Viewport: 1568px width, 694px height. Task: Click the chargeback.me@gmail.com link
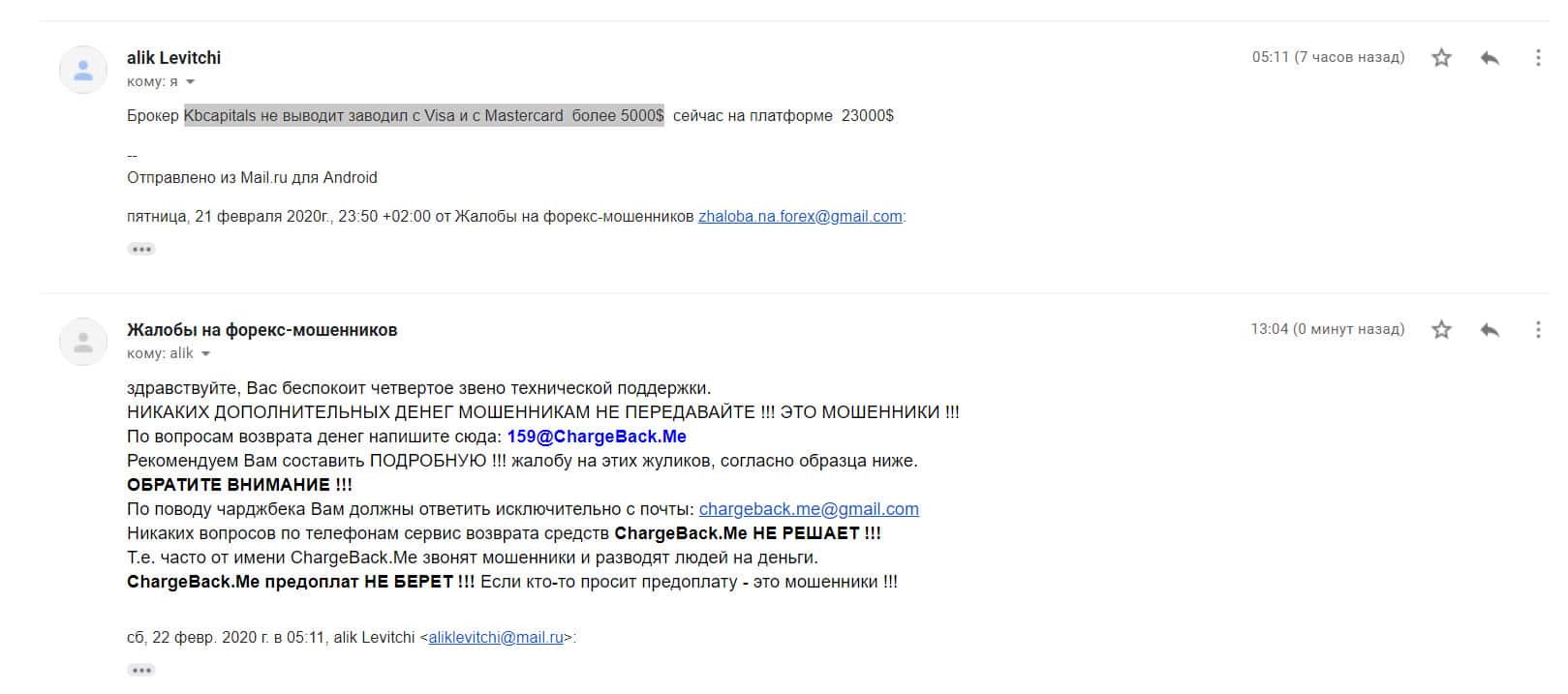(809, 509)
